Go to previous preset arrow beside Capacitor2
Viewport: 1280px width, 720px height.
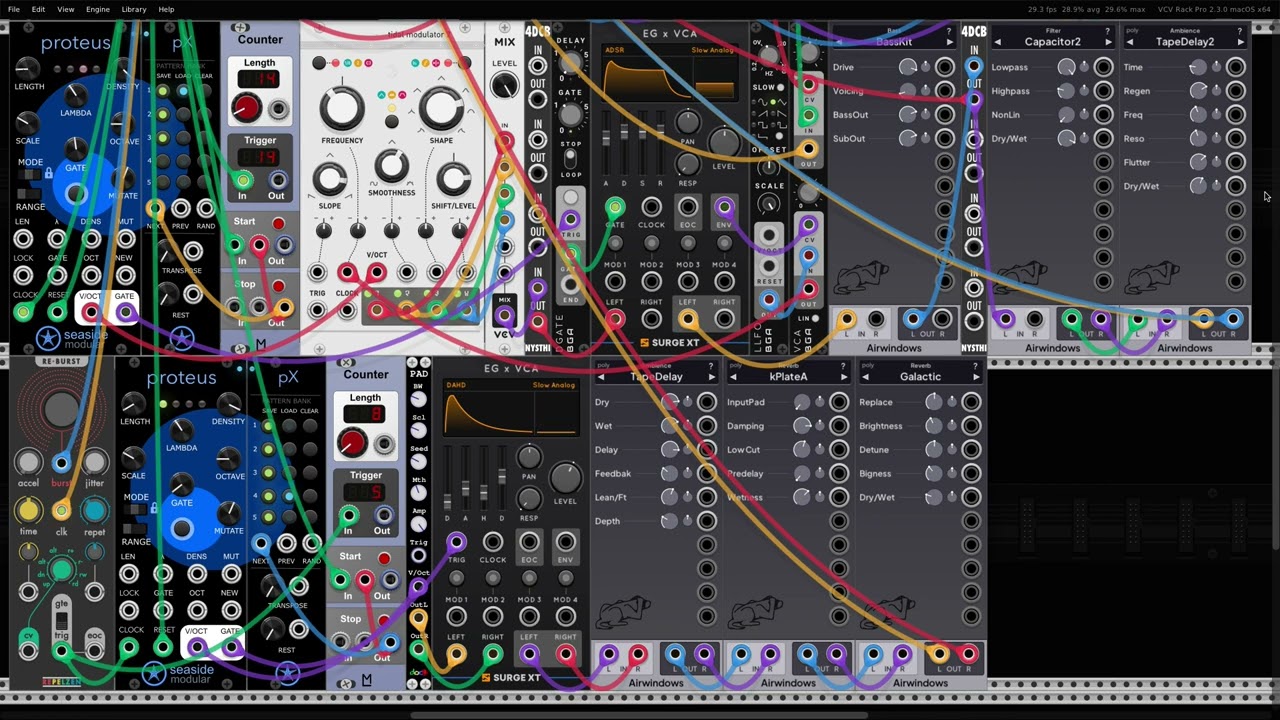coord(997,42)
